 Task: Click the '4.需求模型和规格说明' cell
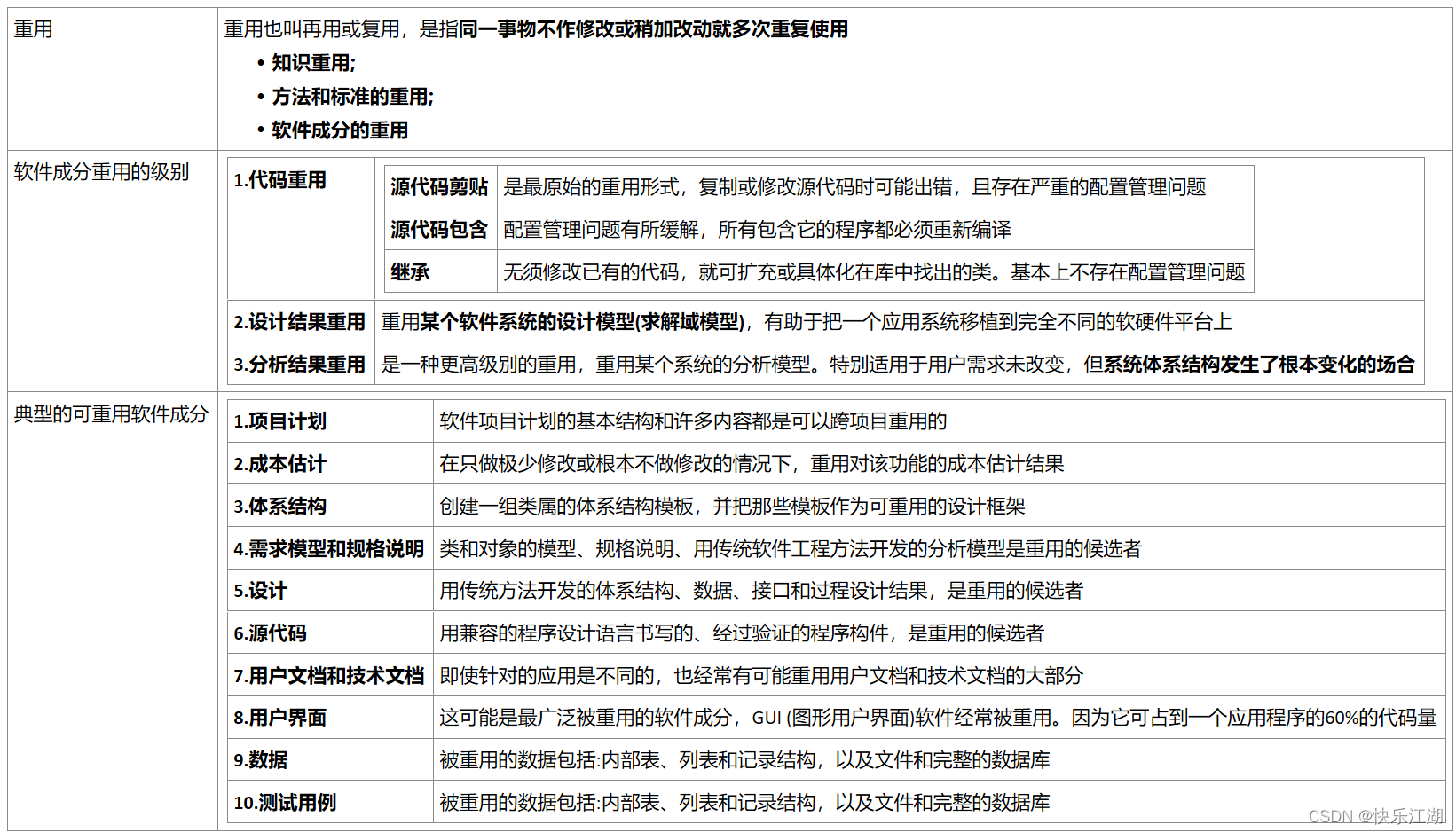point(330,549)
